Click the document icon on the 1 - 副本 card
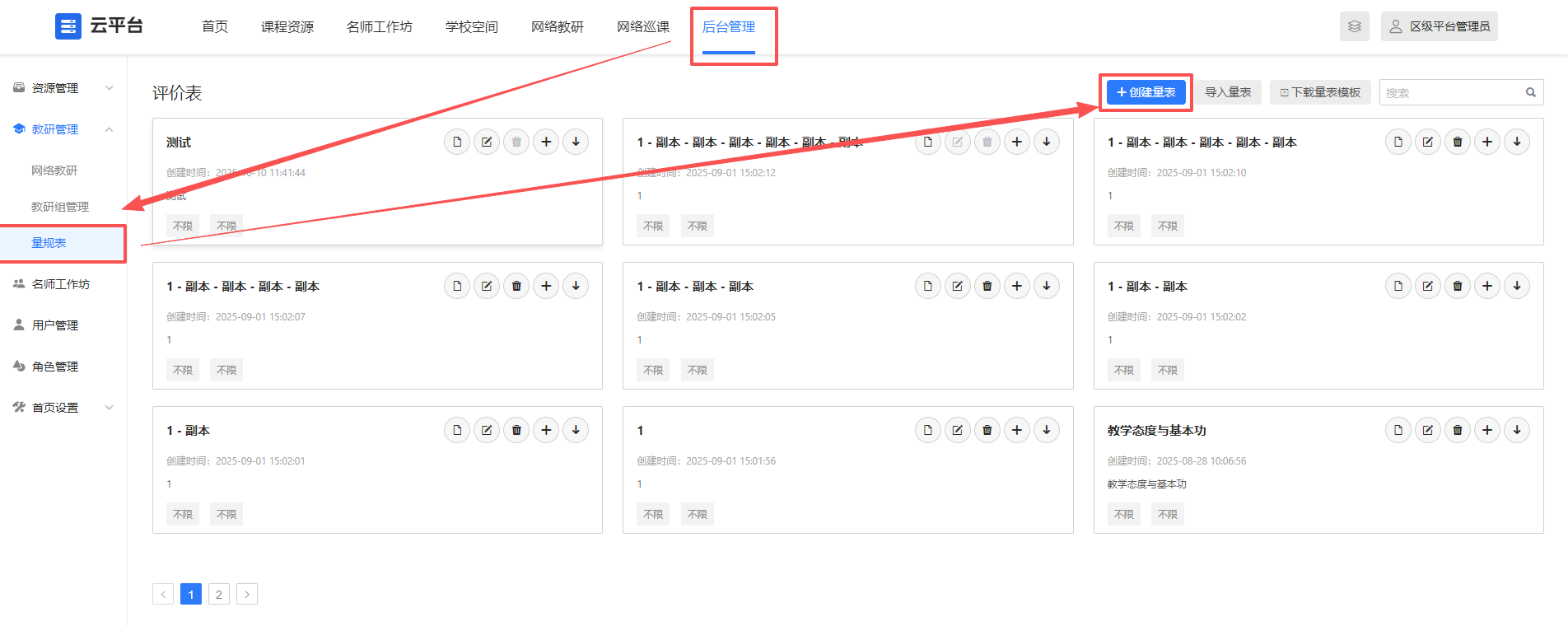1568x626 pixels. click(x=457, y=430)
